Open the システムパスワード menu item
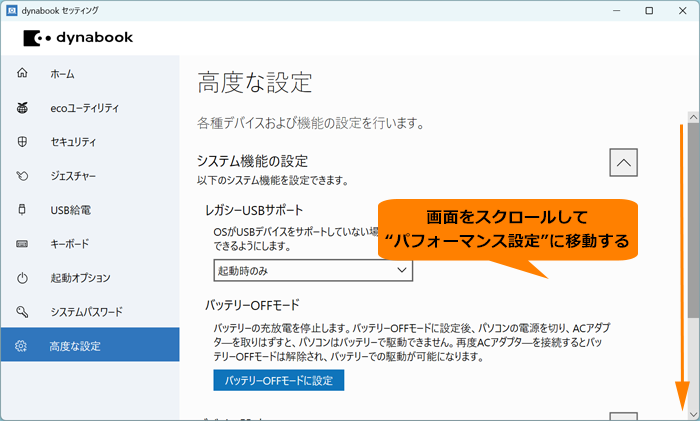Viewport: 700px width, 421px height. [x=90, y=312]
